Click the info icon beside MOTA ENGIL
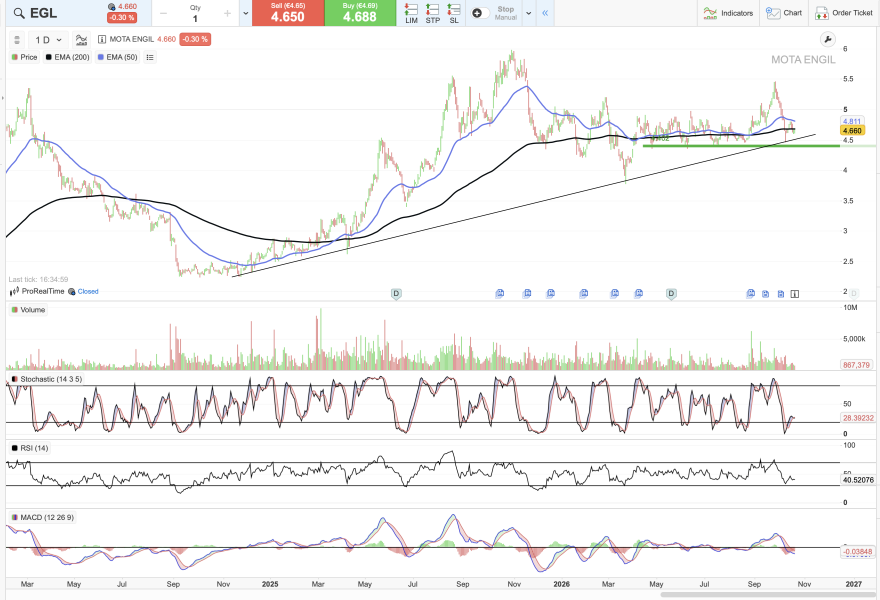880x600 pixels. tap(102, 39)
